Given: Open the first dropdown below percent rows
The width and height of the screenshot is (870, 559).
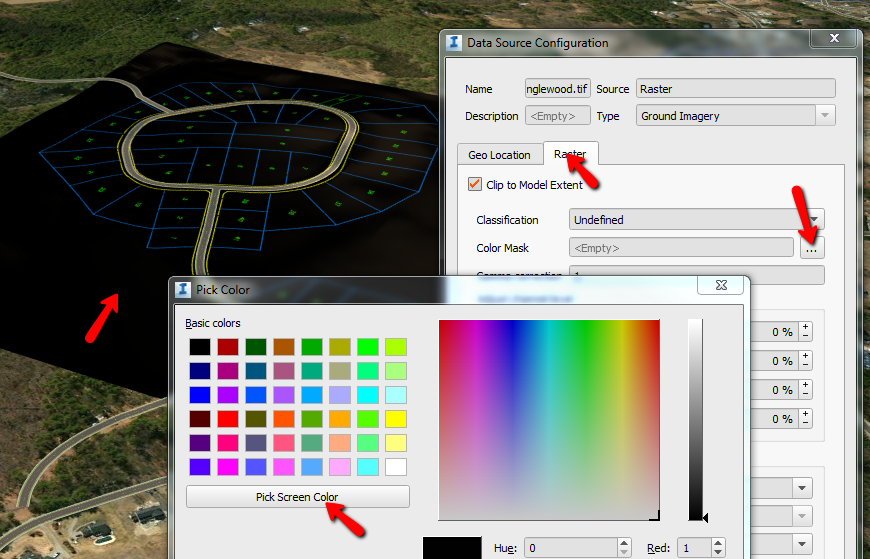Looking at the screenshot, I should point(802,488).
